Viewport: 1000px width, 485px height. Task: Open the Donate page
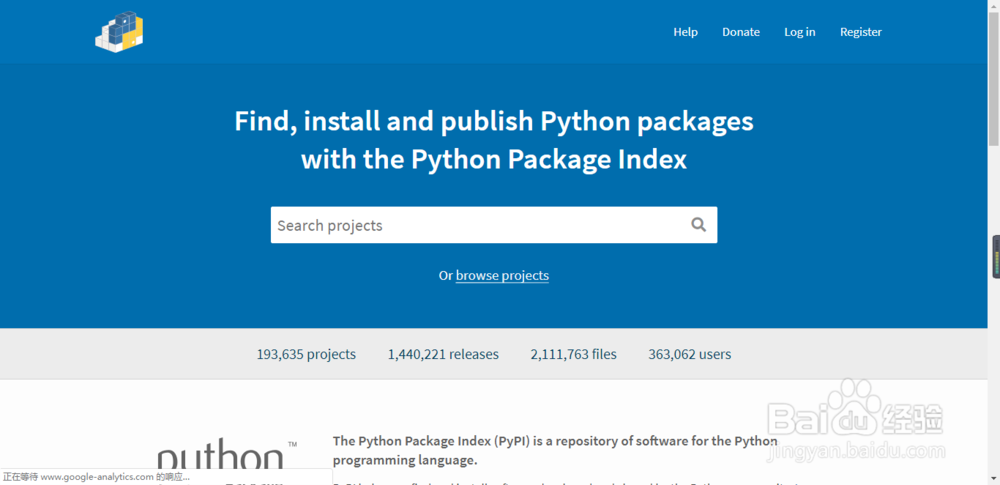(740, 32)
